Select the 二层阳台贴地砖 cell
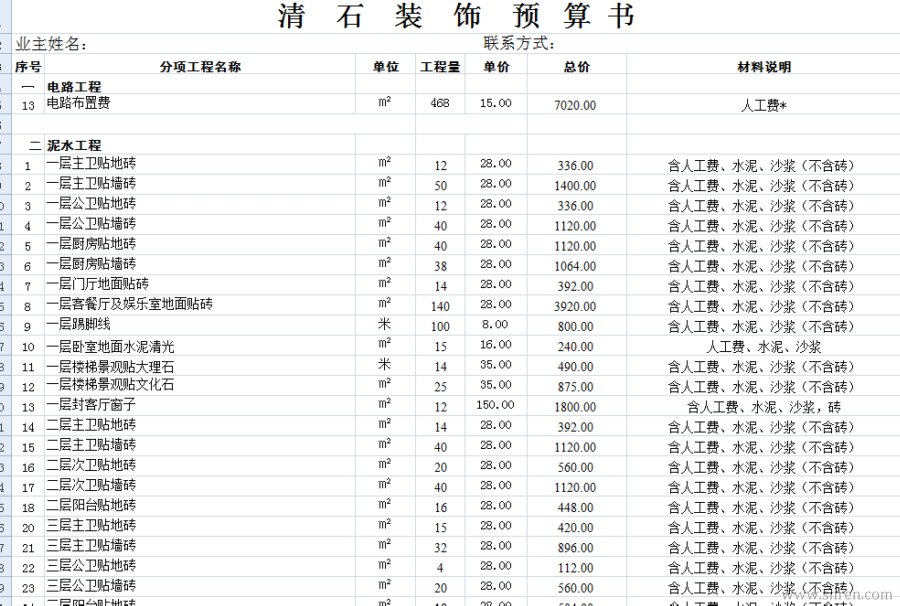 200,506
